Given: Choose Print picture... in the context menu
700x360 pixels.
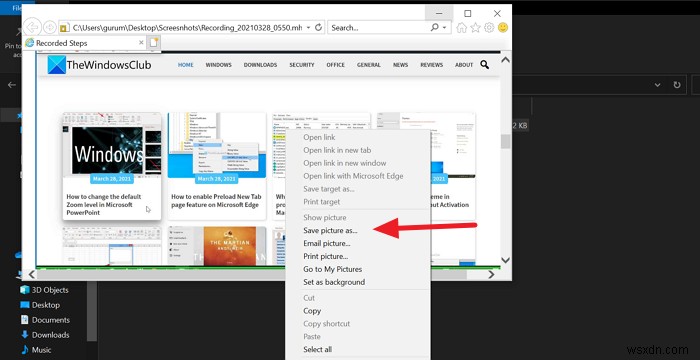Looking at the screenshot, I should [325, 256].
